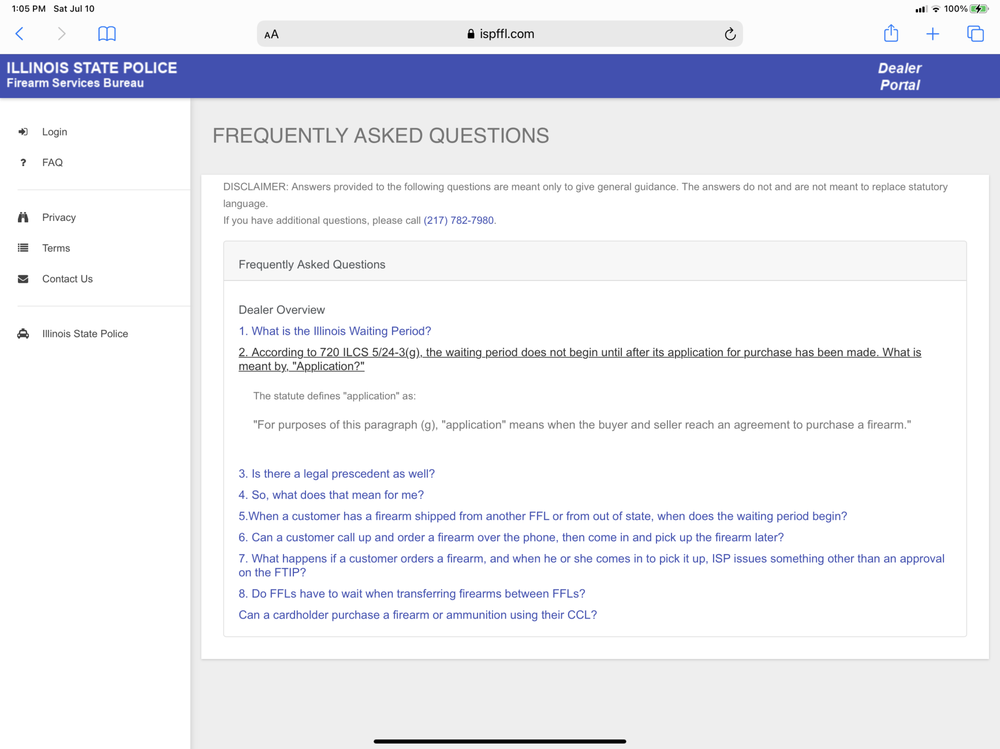
Task: Open a new tab with plus icon
Action: tap(932, 34)
